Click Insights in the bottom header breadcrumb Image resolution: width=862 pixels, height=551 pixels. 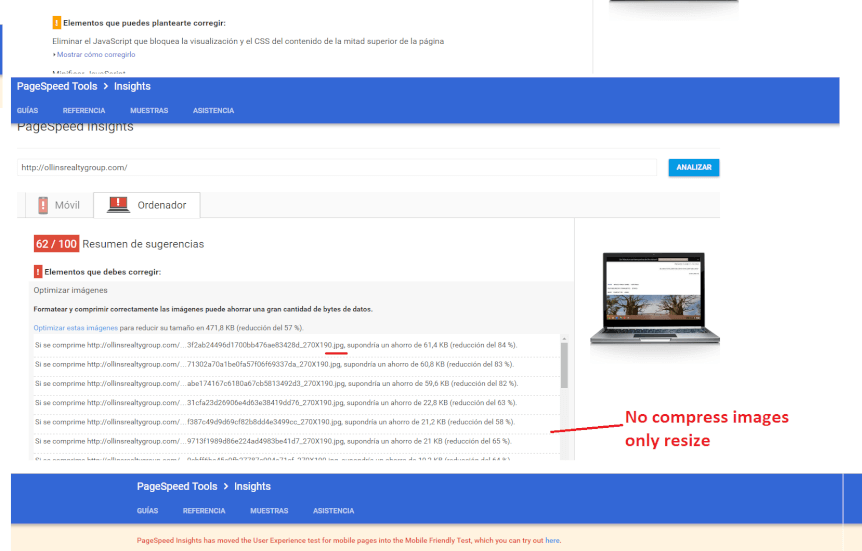tap(252, 487)
